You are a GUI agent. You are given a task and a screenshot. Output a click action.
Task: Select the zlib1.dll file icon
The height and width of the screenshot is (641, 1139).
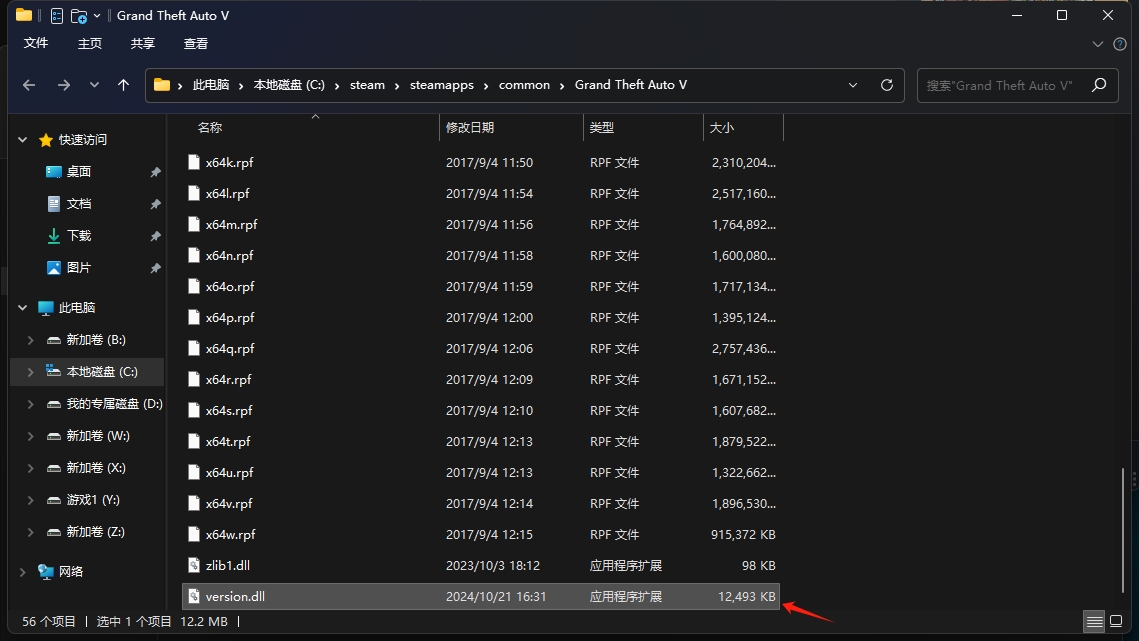[195, 566]
